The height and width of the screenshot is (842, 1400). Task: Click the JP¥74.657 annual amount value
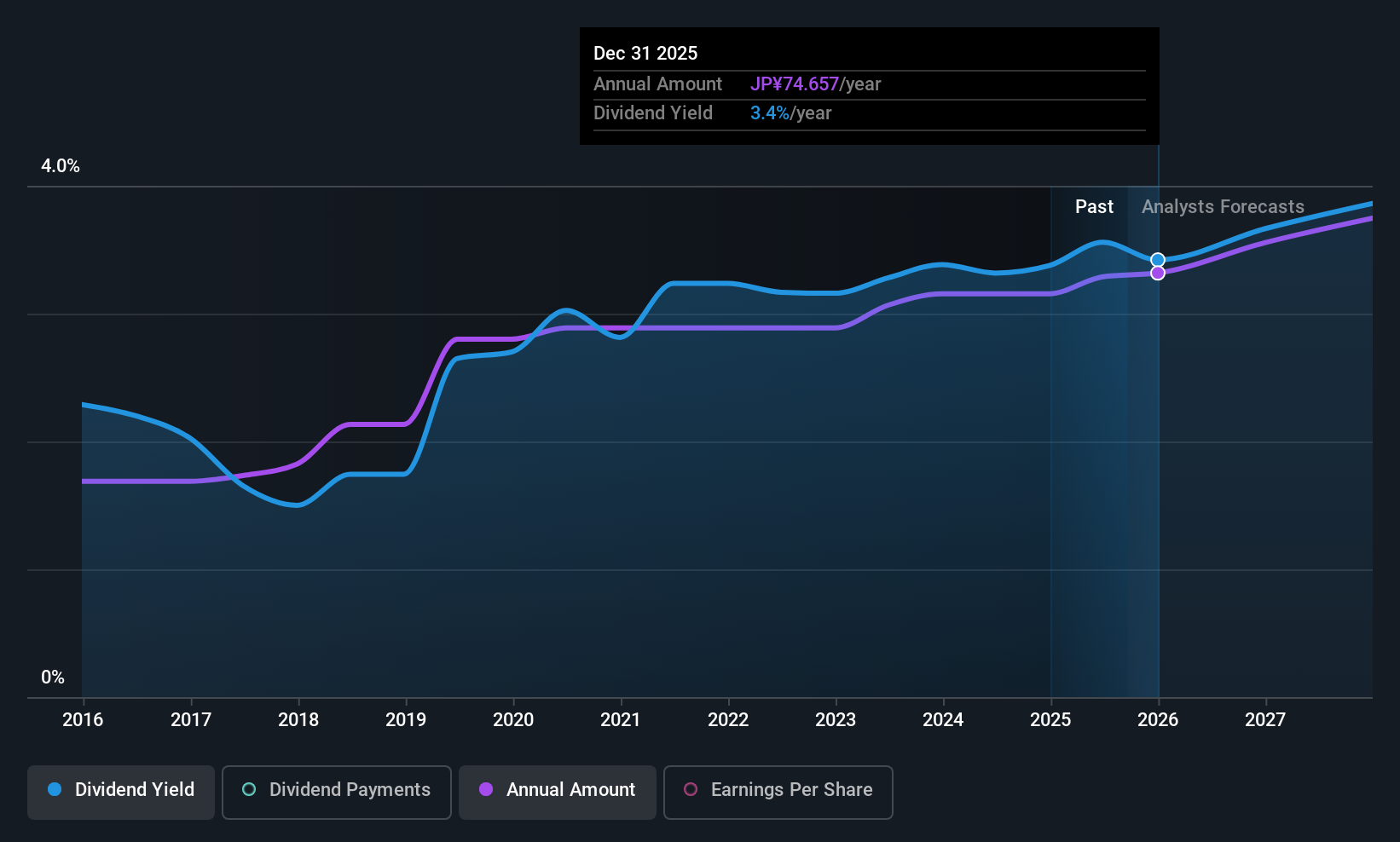pos(795,84)
